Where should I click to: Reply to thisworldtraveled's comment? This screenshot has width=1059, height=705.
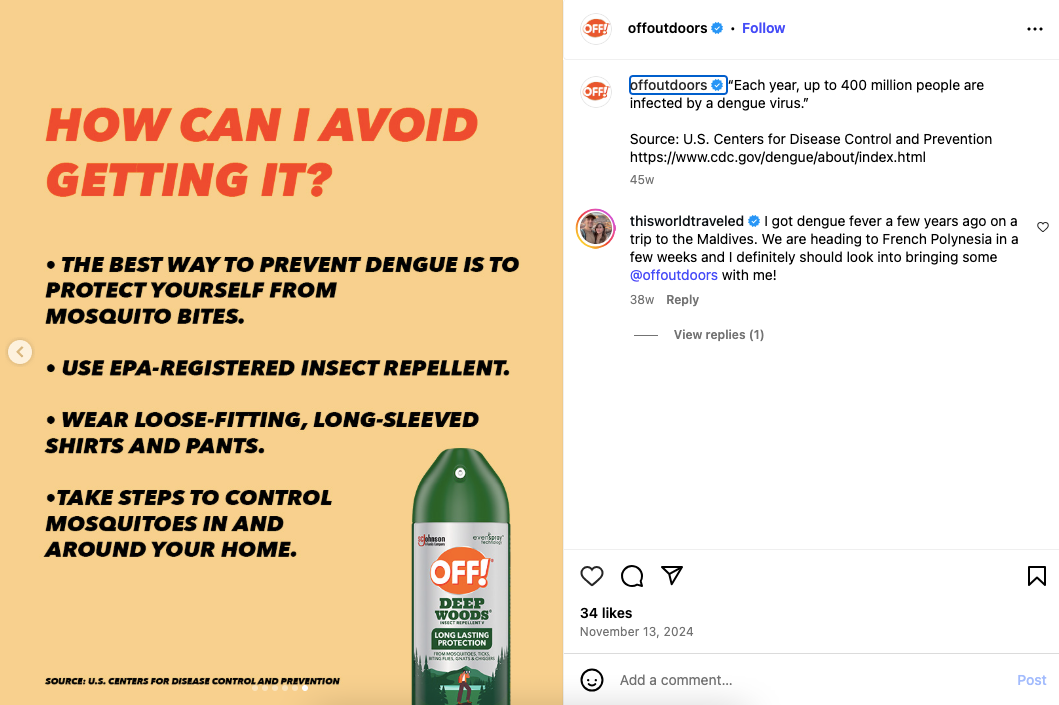[682, 300]
